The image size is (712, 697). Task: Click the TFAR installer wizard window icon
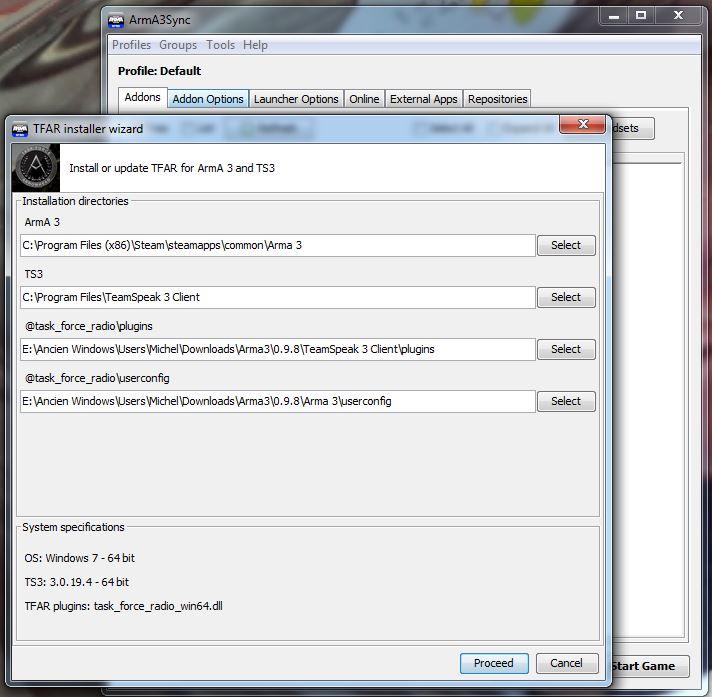pyautogui.click(x=20, y=129)
